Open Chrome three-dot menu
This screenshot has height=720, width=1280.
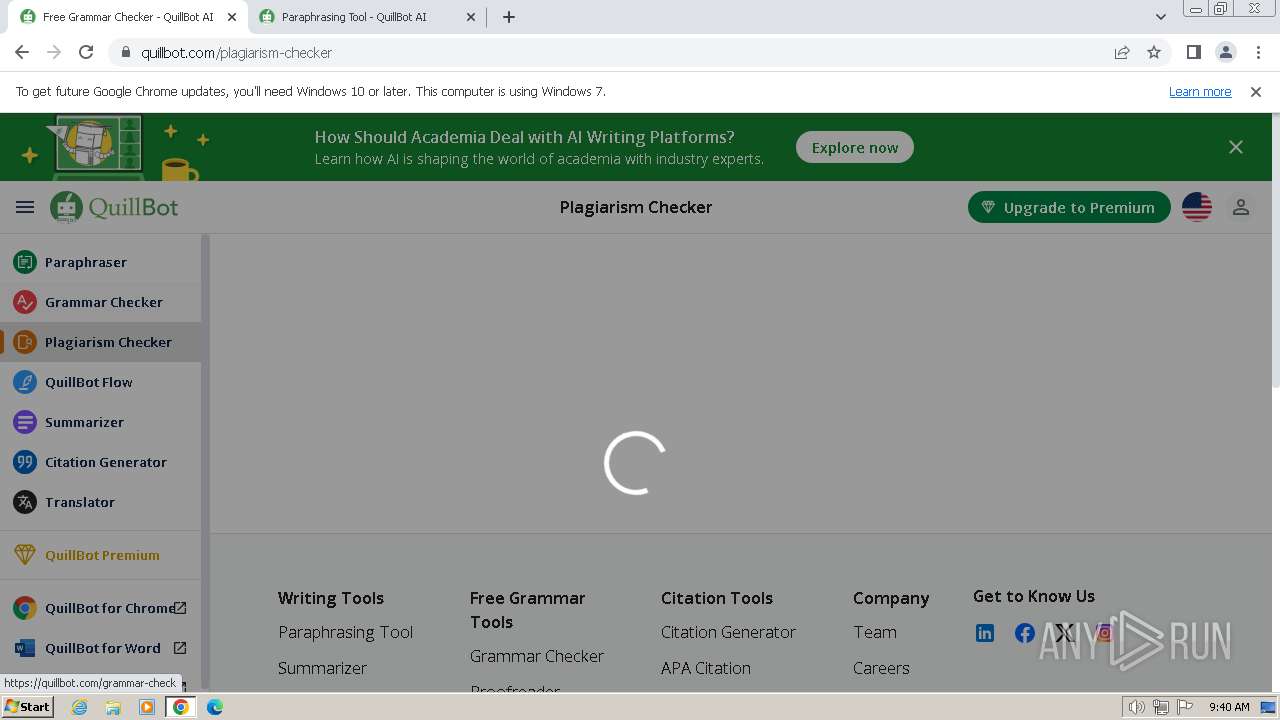click(1258, 52)
